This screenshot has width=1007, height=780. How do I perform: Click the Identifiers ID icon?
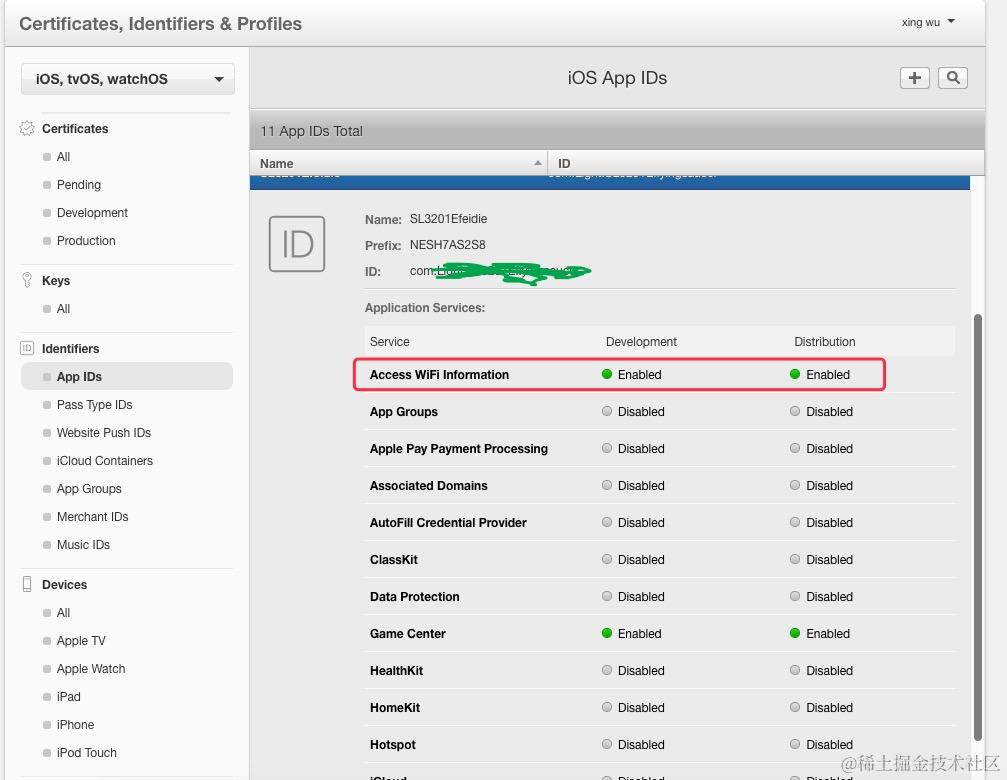[27, 348]
